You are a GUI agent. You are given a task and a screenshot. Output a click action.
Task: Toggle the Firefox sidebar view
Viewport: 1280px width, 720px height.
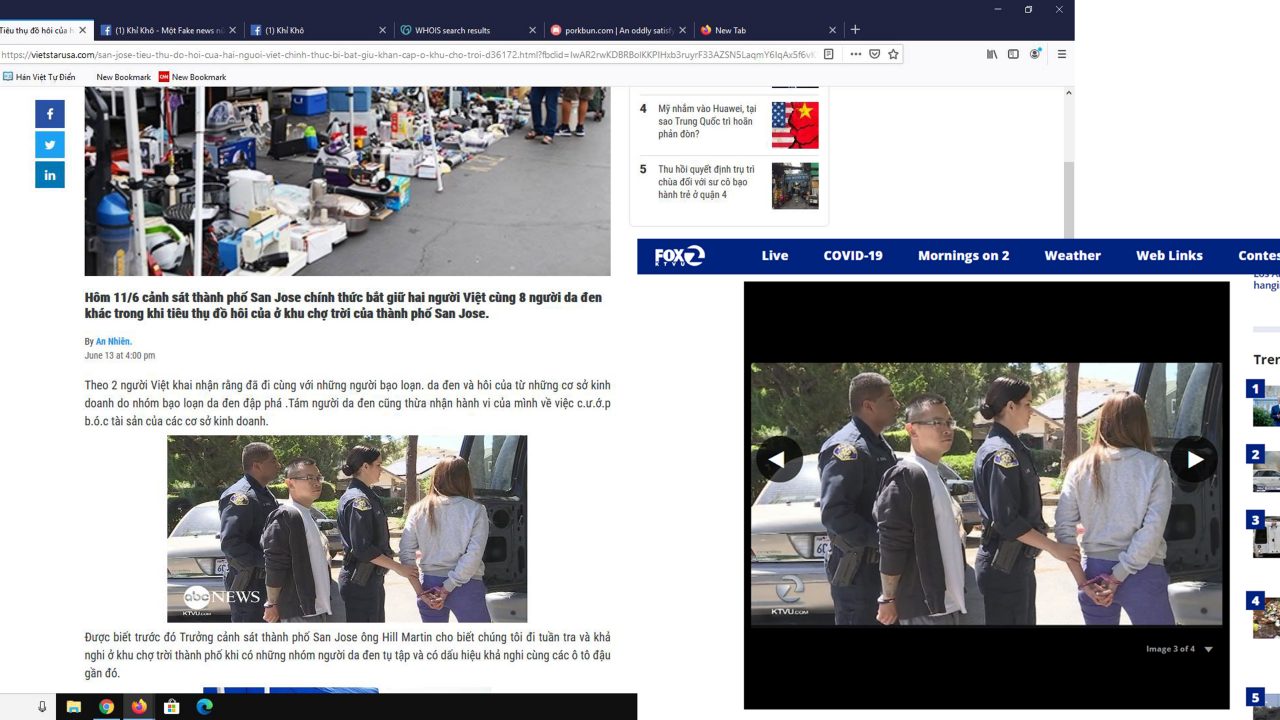tap(1013, 54)
